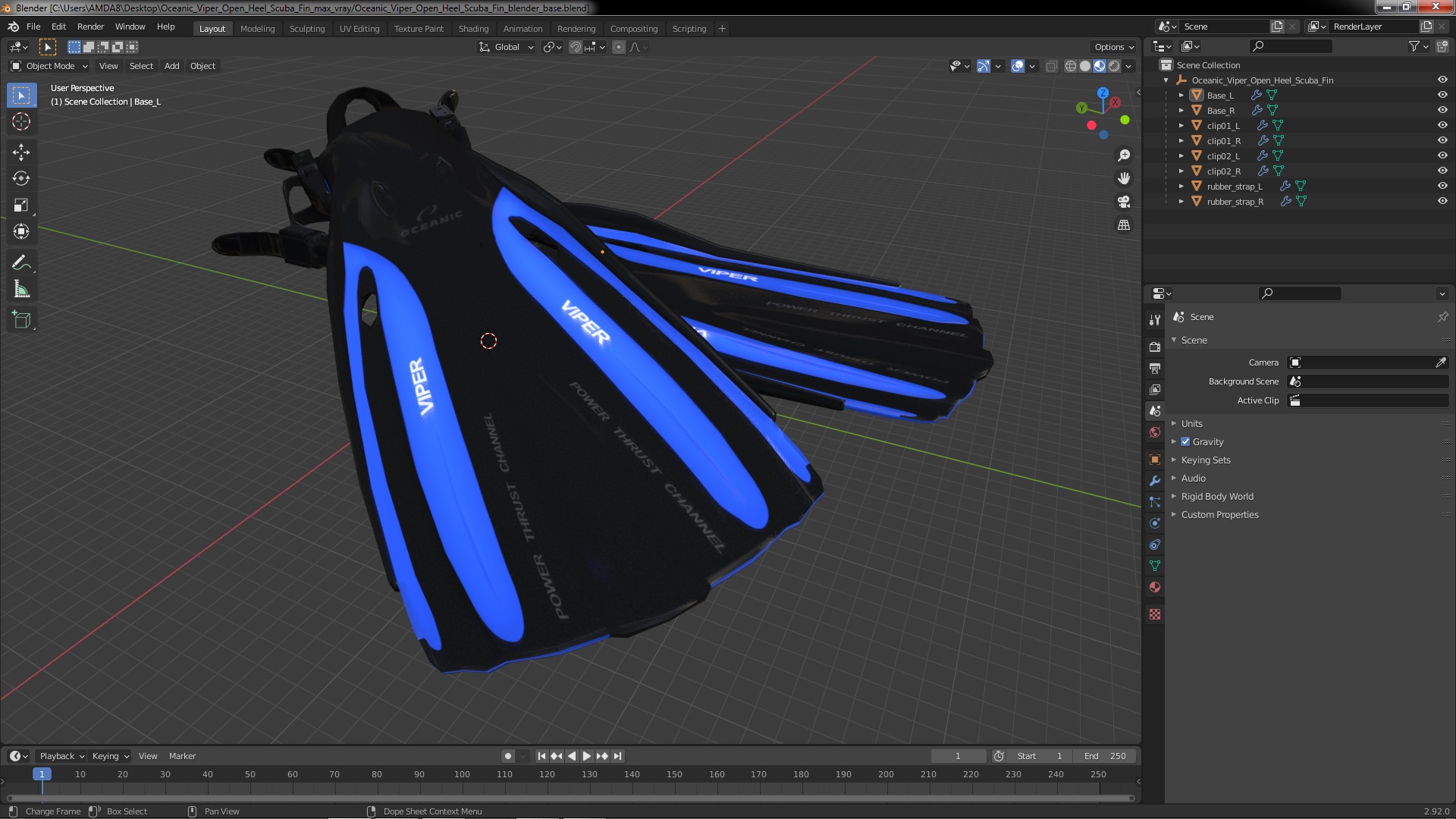Open the Output properties tab
Viewport: 1456px width, 819px height.
(x=1155, y=368)
